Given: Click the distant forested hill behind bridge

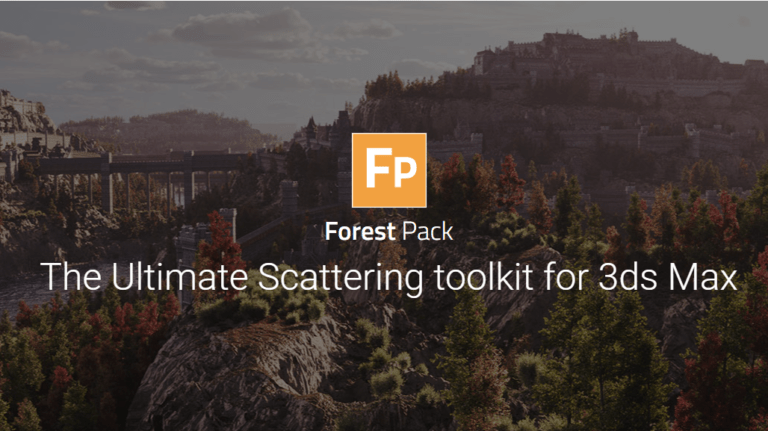Looking at the screenshot, I should point(167,130).
